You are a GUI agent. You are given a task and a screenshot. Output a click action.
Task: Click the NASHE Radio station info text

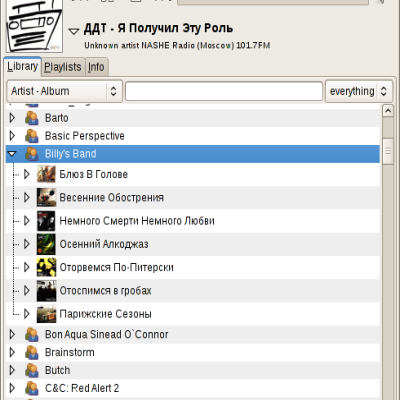point(177,45)
